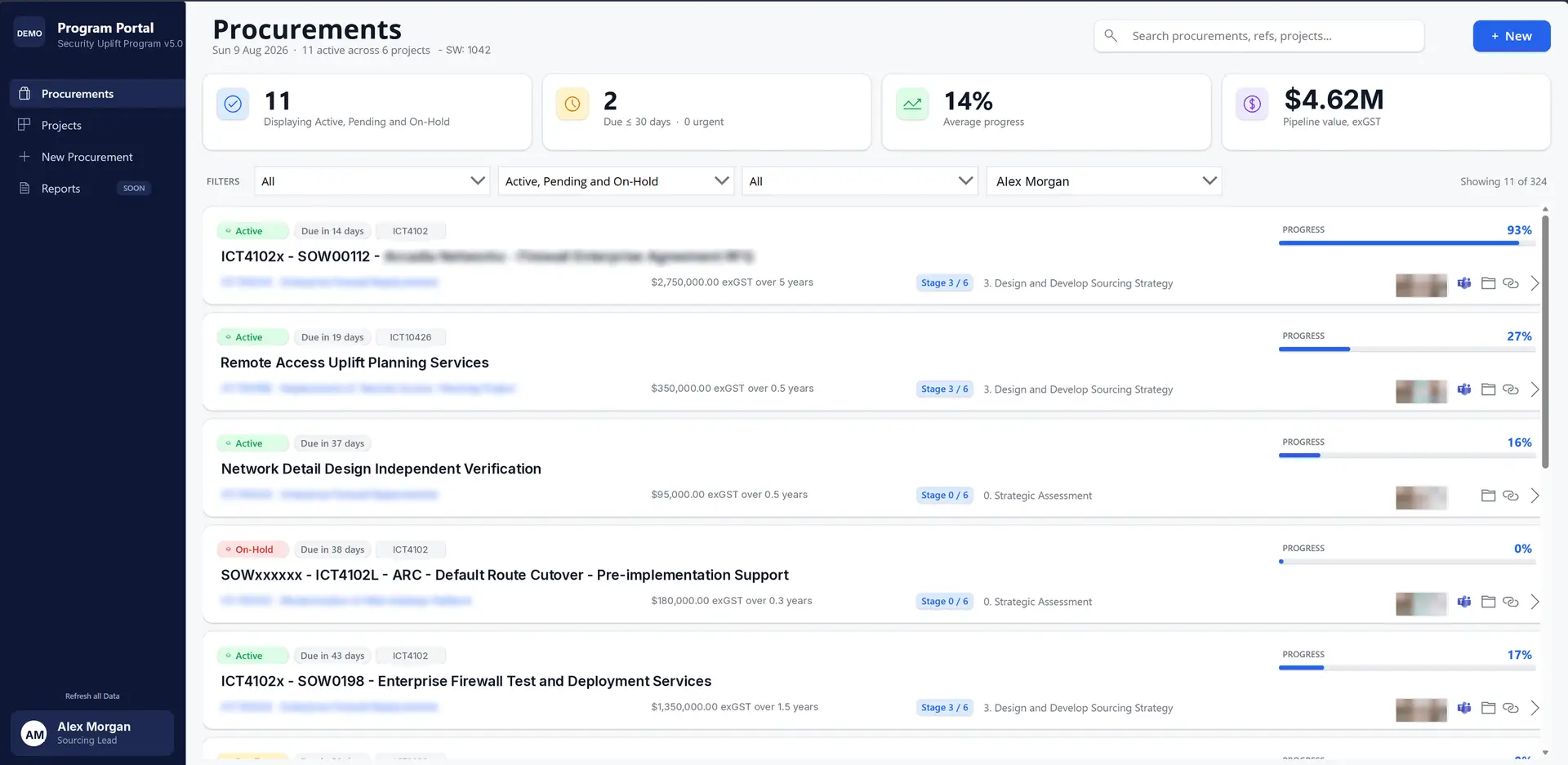This screenshot has height=765, width=1568.
Task: Click '$95,000.00 exGST over 0.5 years' value
Action: point(729,495)
